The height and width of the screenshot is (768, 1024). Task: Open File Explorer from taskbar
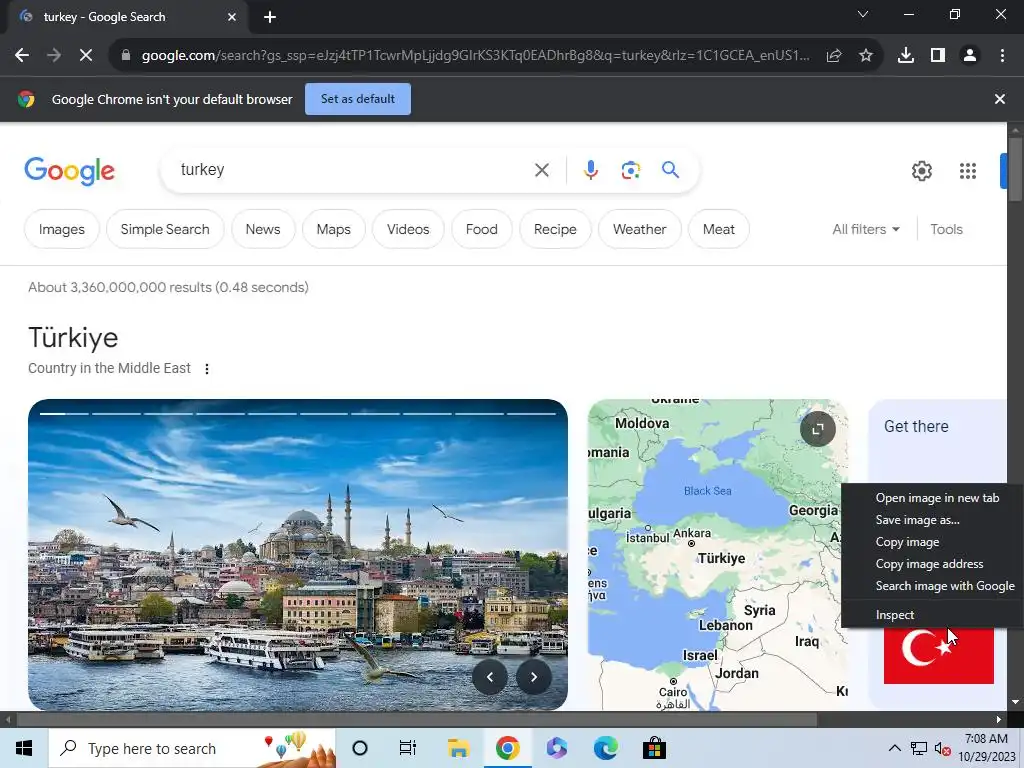point(458,748)
